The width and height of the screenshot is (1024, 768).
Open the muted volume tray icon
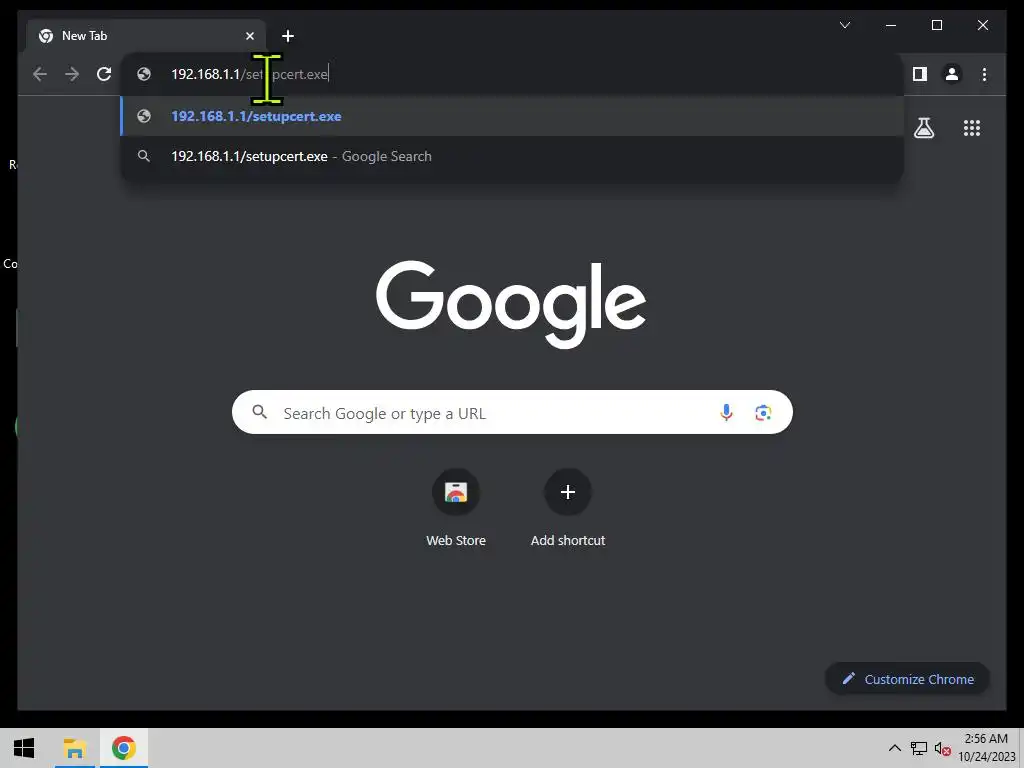(942, 748)
